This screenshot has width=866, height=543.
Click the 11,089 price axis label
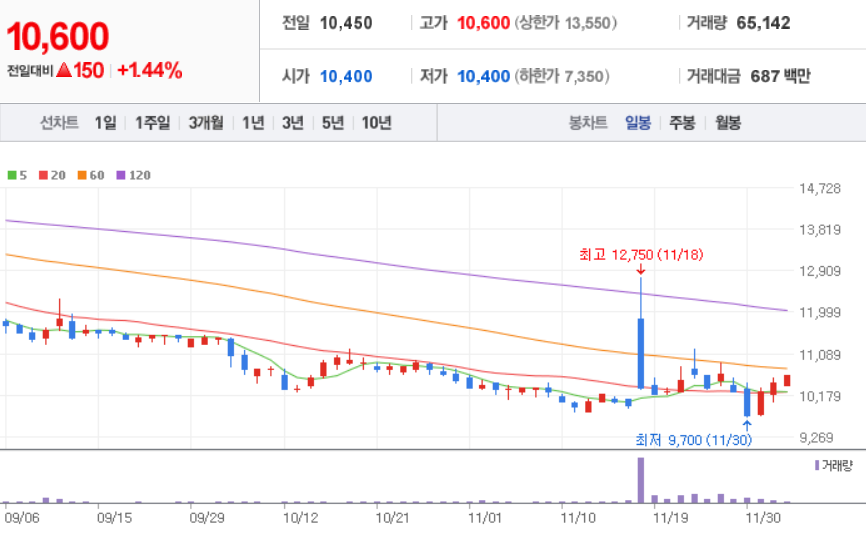(x=820, y=355)
